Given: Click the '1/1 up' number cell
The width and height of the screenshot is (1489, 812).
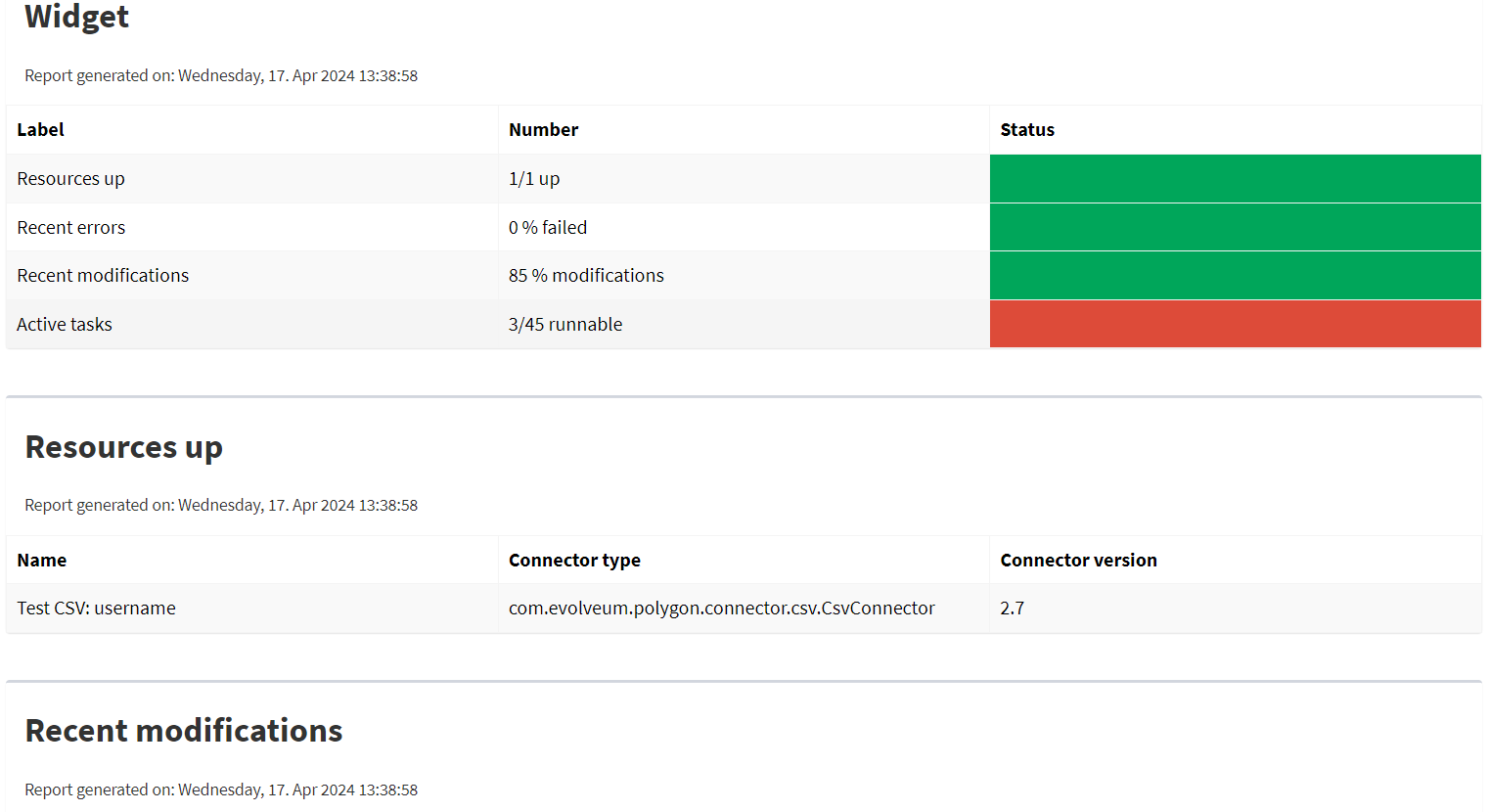Looking at the screenshot, I should tap(534, 179).
